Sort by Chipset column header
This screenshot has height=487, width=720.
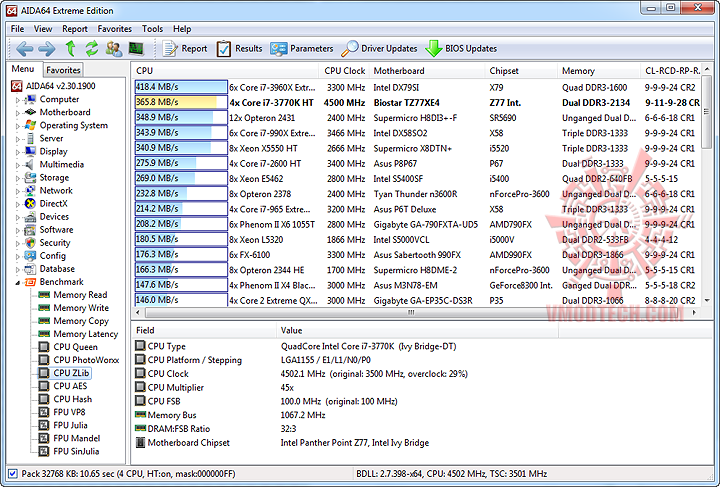[x=521, y=71]
